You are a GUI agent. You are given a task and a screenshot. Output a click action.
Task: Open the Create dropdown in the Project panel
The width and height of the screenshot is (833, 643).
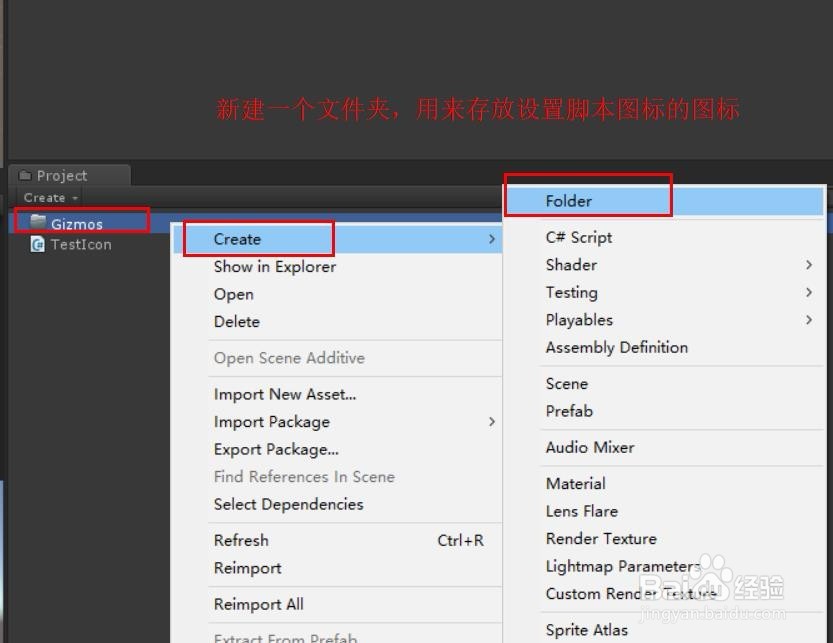(49, 197)
